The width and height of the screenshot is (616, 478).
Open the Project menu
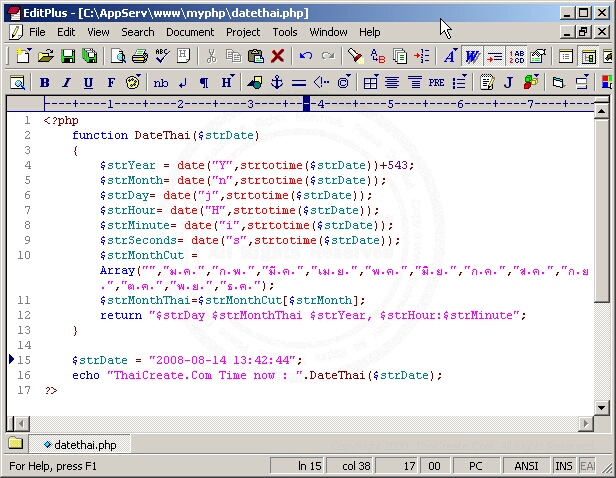coord(243,32)
